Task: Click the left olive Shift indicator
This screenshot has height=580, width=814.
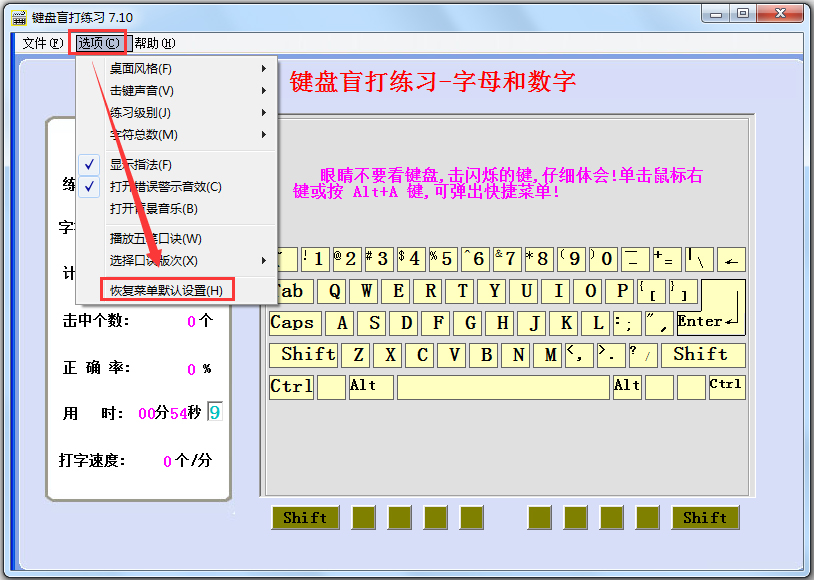Action: click(305, 518)
